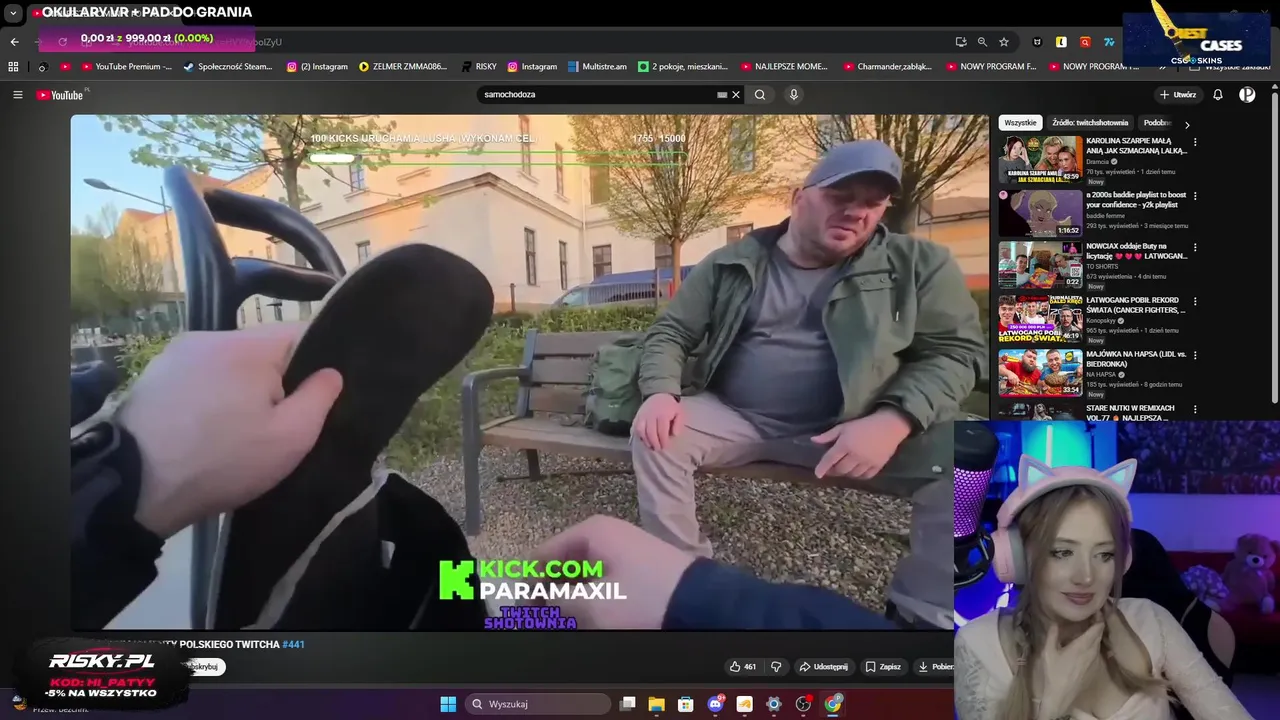The image size is (1280, 720).
Task: Open options menu for MAJÓWKA NA HAPSA
Action: click(1195, 356)
